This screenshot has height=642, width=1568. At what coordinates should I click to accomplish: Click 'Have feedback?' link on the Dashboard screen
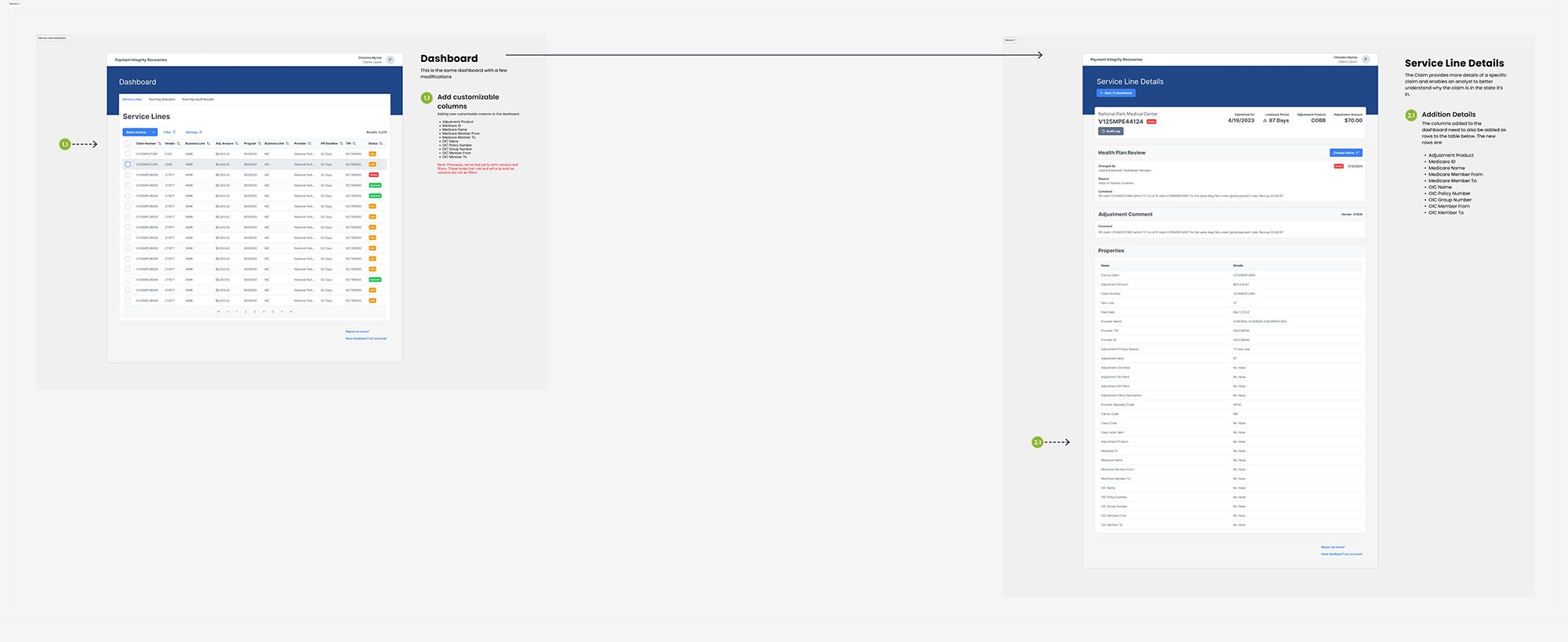pos(366,339)
